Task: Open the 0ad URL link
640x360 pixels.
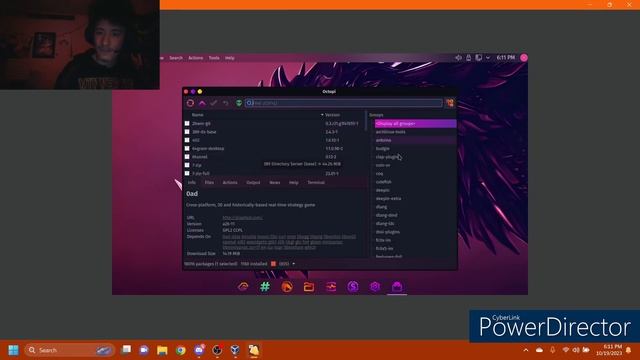Action: (242, 218)
